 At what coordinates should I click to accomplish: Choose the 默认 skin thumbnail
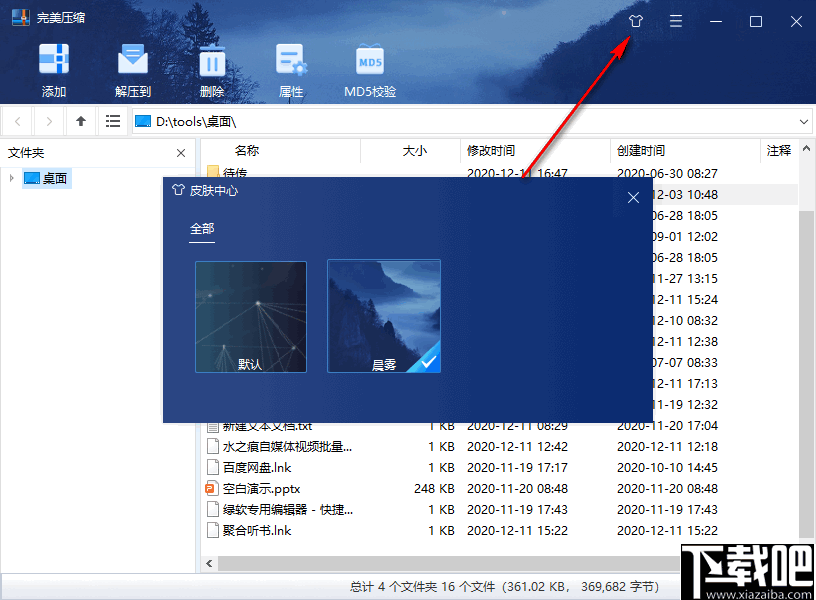tap(251, 317)
